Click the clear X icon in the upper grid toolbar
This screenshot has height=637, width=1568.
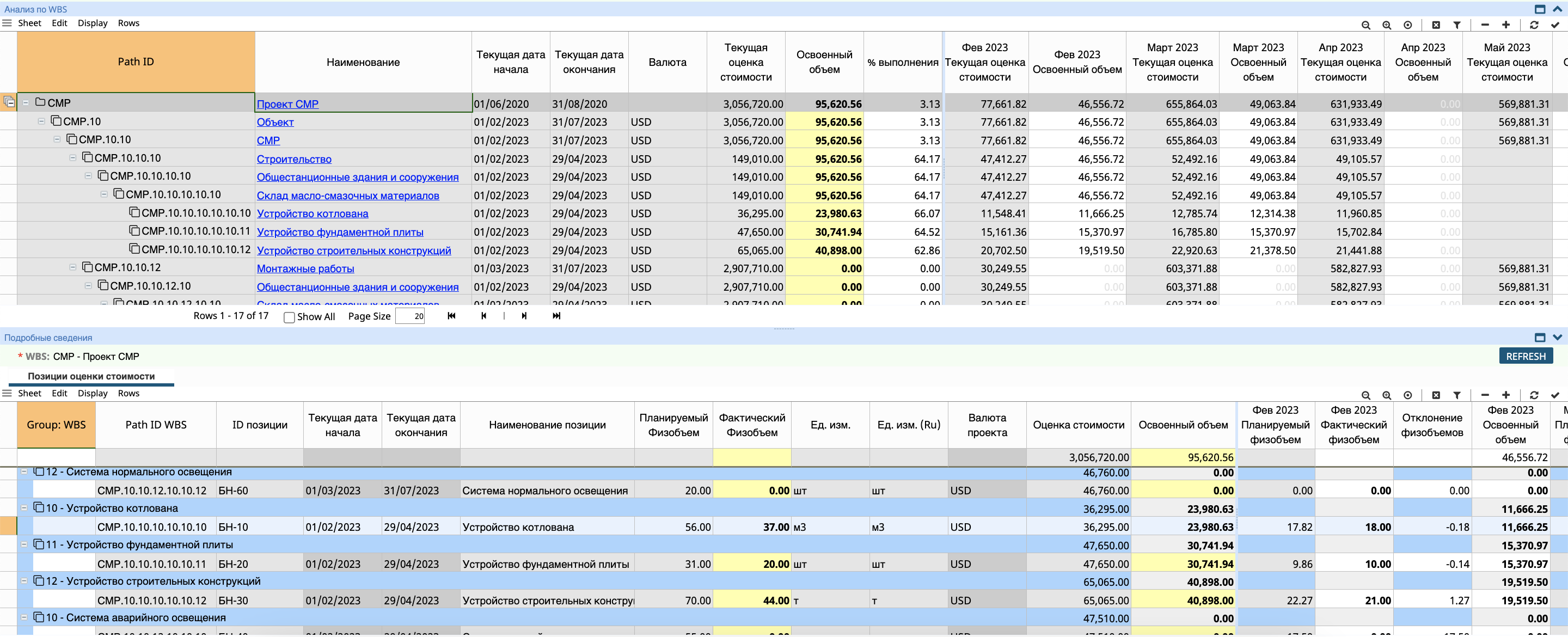(x=1436, y=25)
